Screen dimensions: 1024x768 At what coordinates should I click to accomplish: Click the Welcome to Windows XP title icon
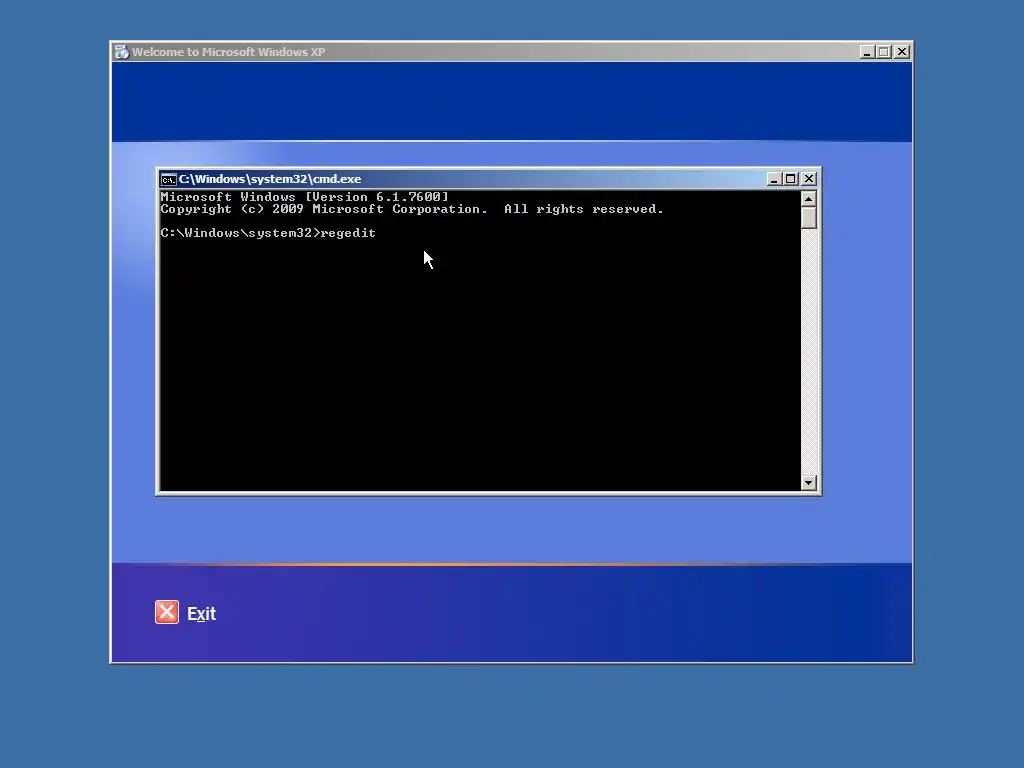pos(121,52)
